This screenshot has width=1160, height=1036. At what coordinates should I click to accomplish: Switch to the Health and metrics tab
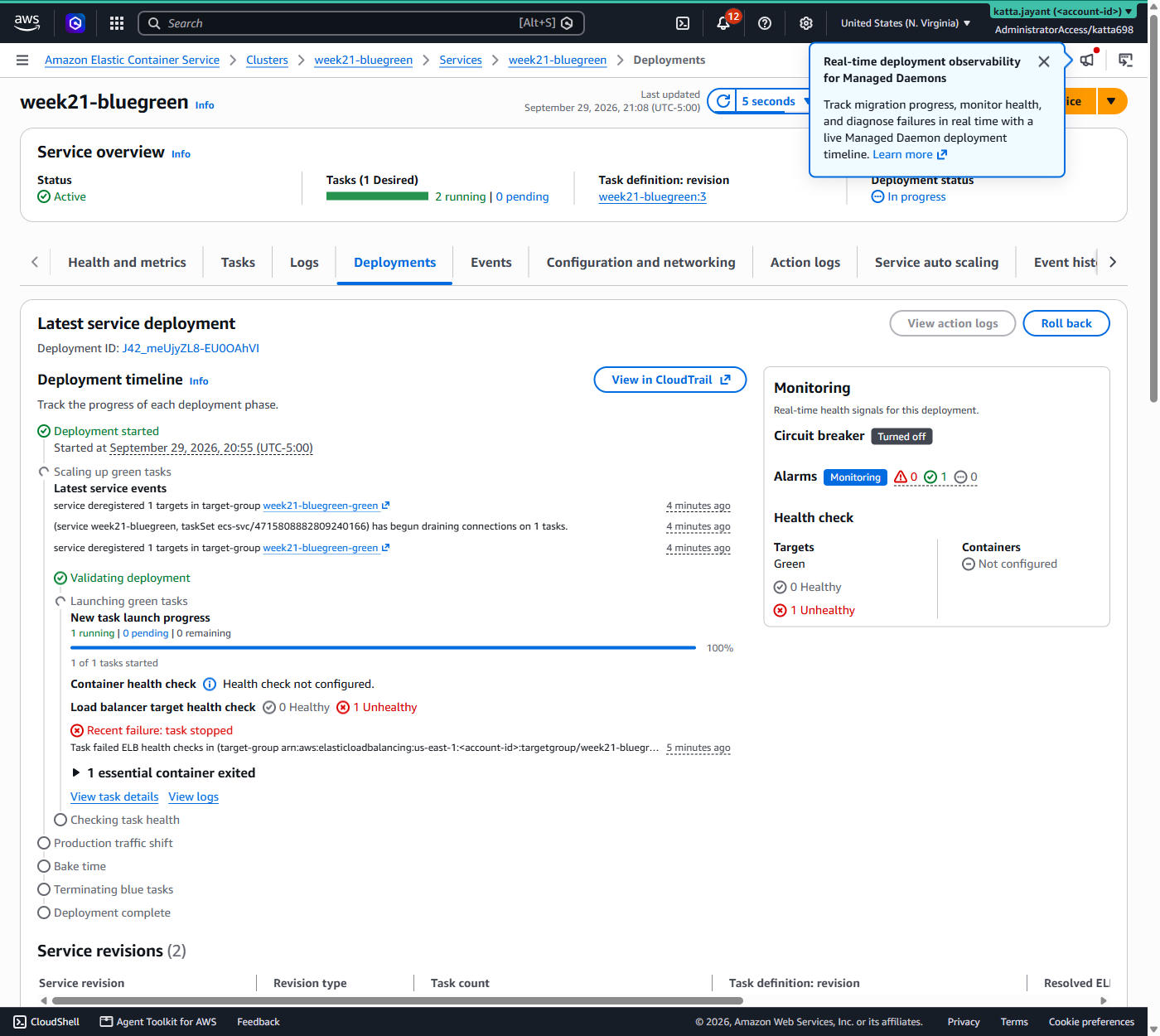click(x=127, y=262)
